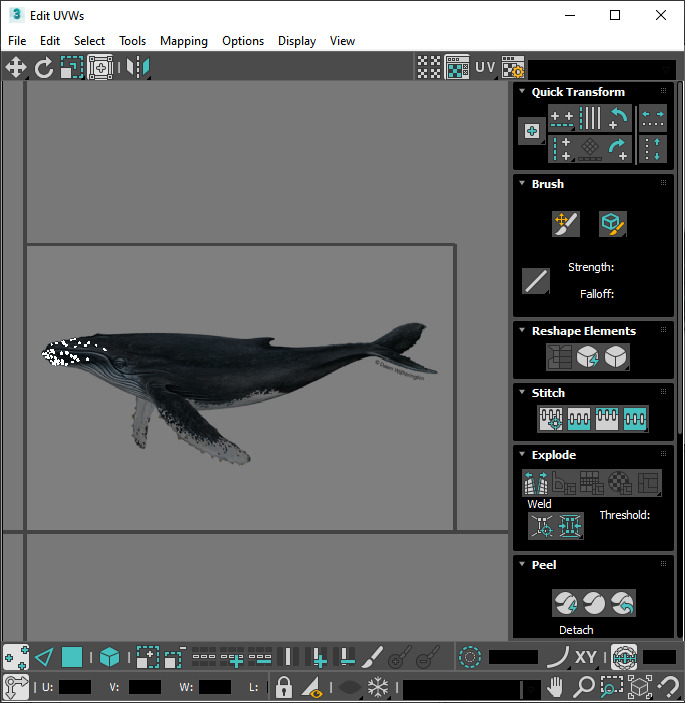Select the Mirror Horizontal tool
Image resolution: width=685 pixels, height=703 pixels.
[x=137, y=68]
